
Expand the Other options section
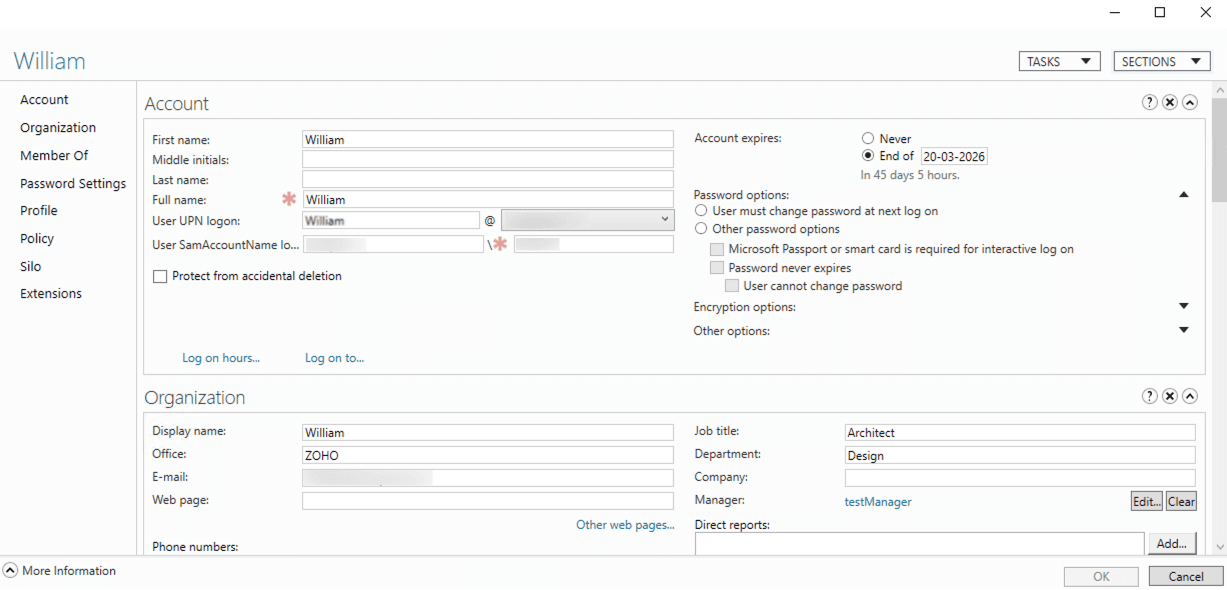tap(1183, 330)
